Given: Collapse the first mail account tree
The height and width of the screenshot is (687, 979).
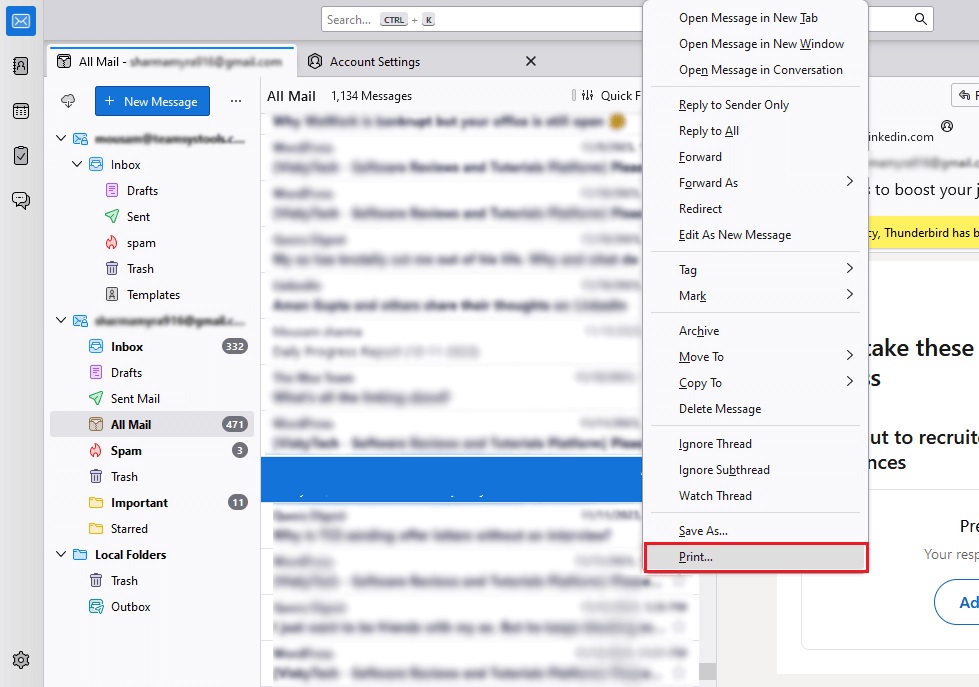Looking at the screenshot, I should [x=61, y=138].
